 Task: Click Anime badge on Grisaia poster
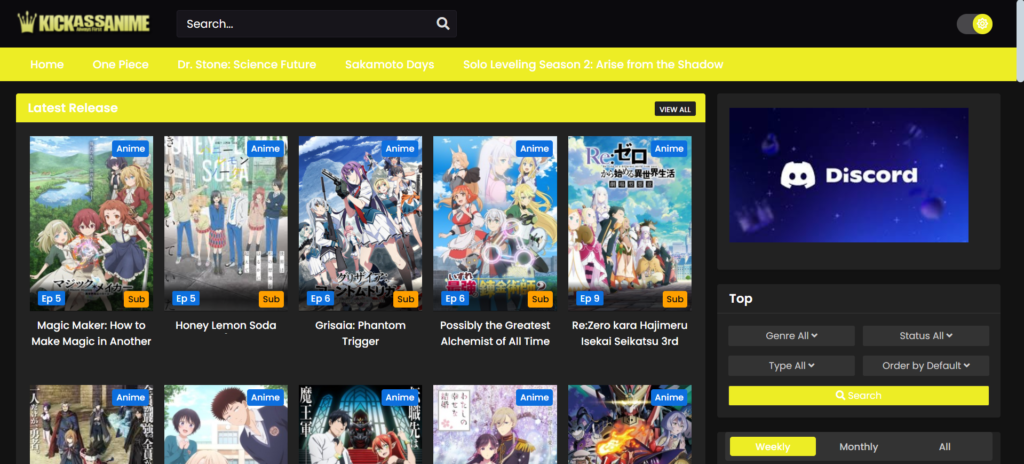(x=400, y=148)
